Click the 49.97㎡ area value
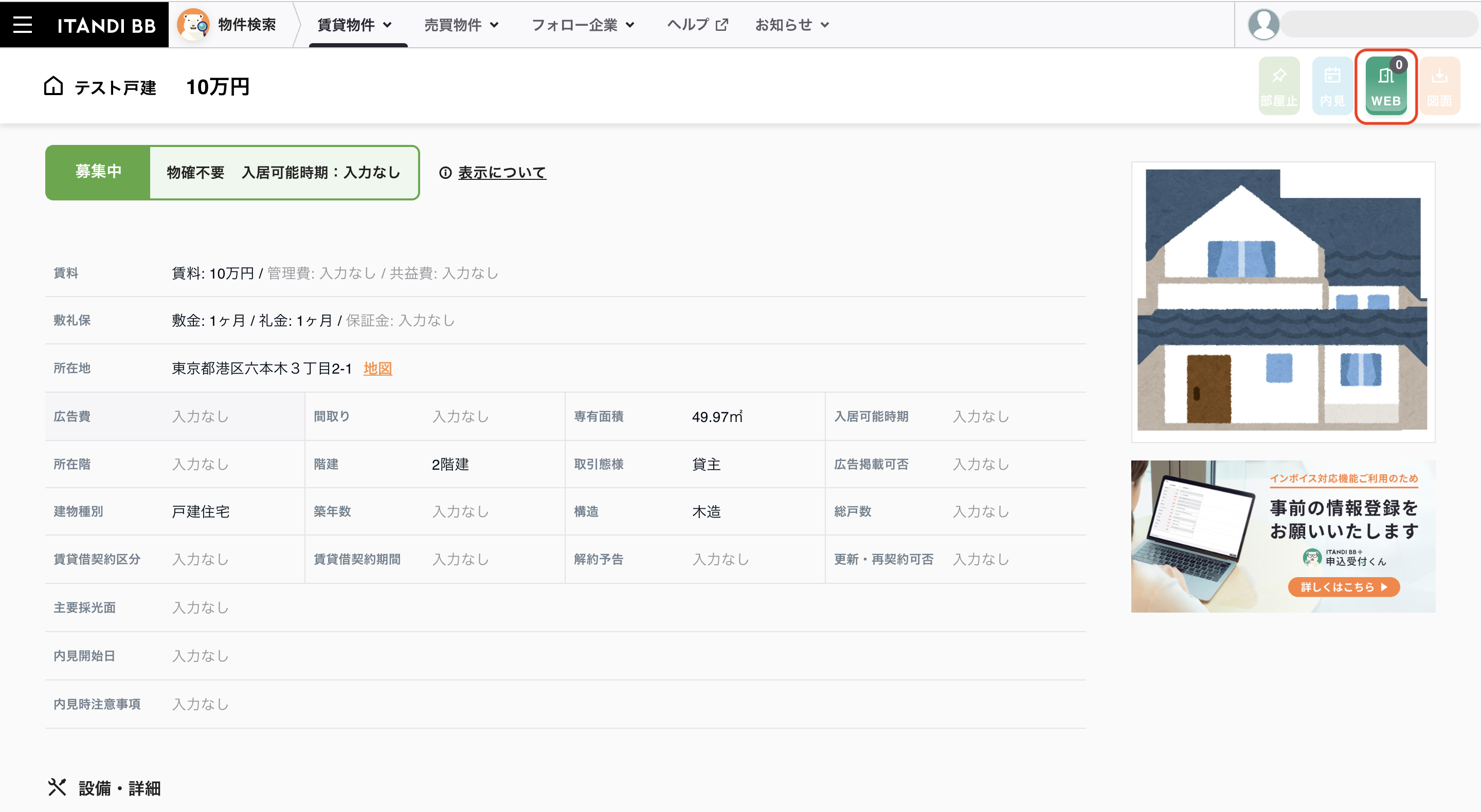Screen dimensions: 1481x812 point(717,417)
